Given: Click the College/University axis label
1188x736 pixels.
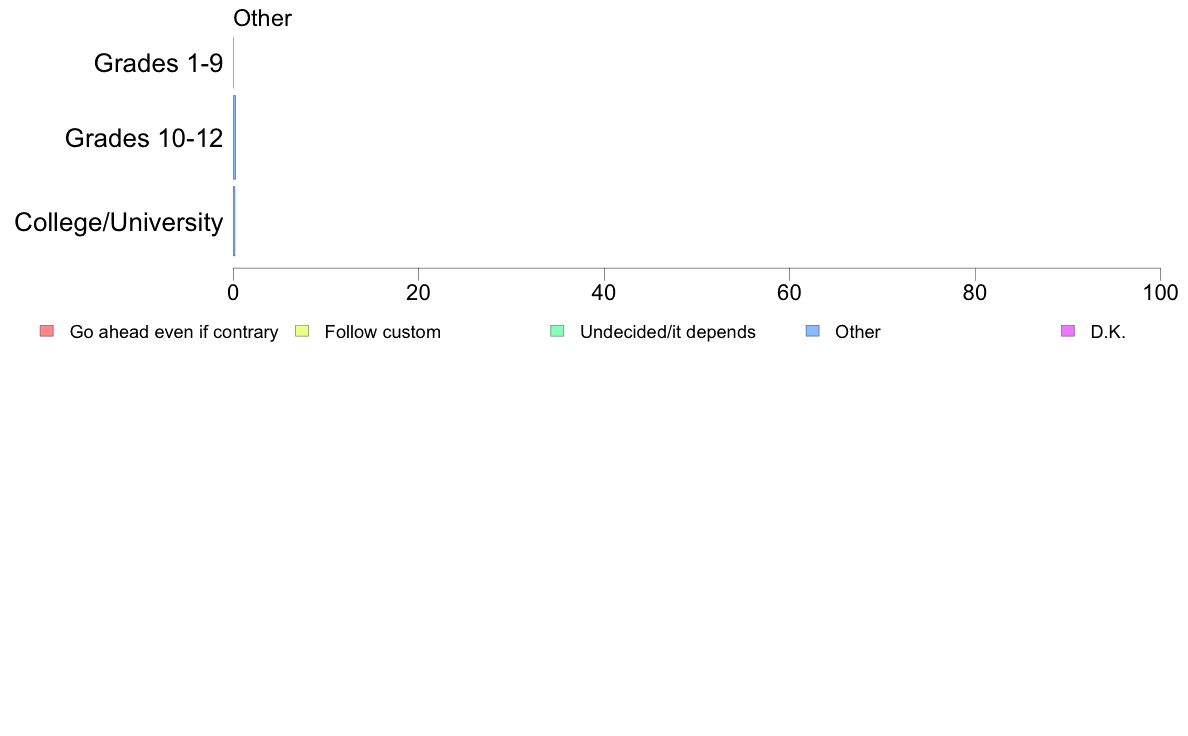Looking at the screenshot, I should point(119,222).
